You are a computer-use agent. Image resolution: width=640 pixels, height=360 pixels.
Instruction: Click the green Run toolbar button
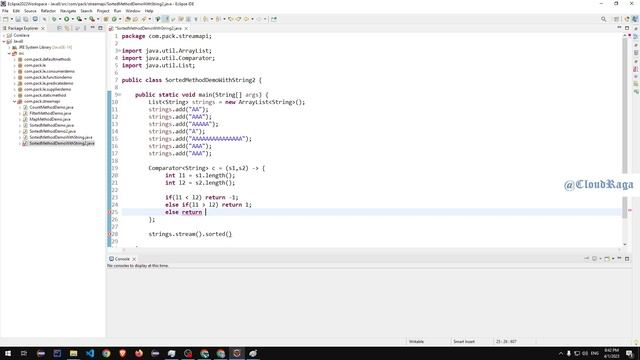click(x=67, y=19)
